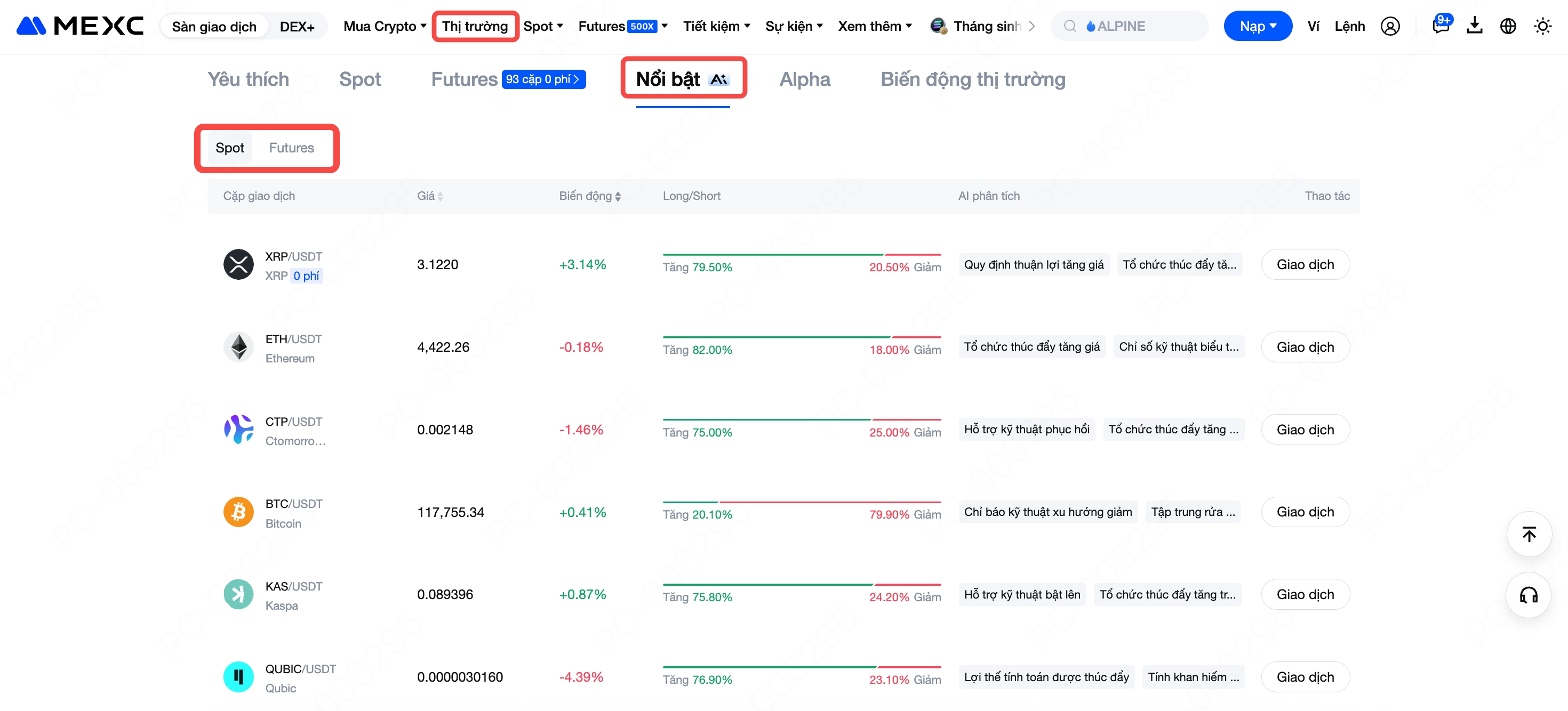Click the BTC/USDT pair name
The image size is (1568, 711).
point(293,504)
